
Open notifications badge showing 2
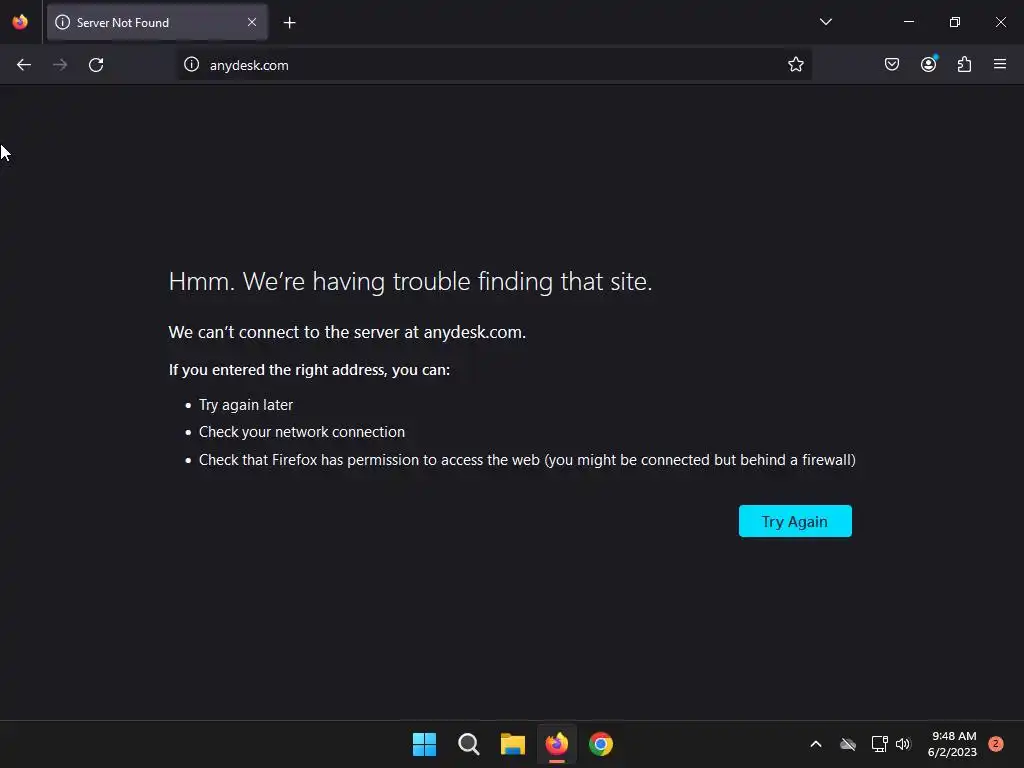pyautogui.click(x=995, y=744)
